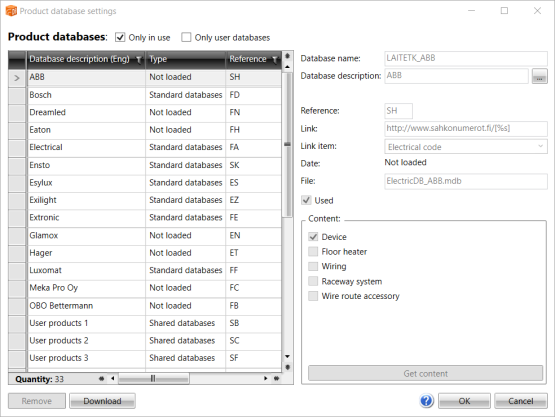Viewport: 555px width, 417px height.
Task: Check the Wire route accessory checkbox
Action: click(313, 296)
